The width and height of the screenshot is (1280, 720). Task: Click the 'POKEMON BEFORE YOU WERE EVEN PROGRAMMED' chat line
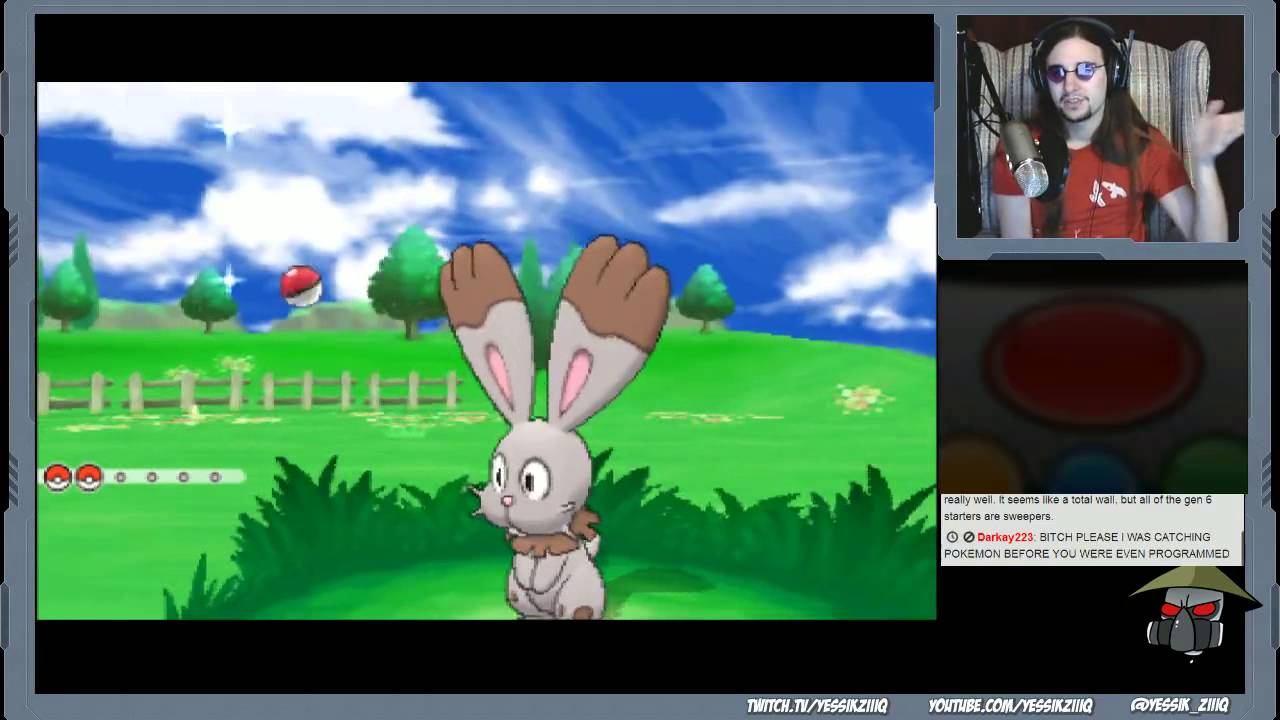(x=1087, y=554)
